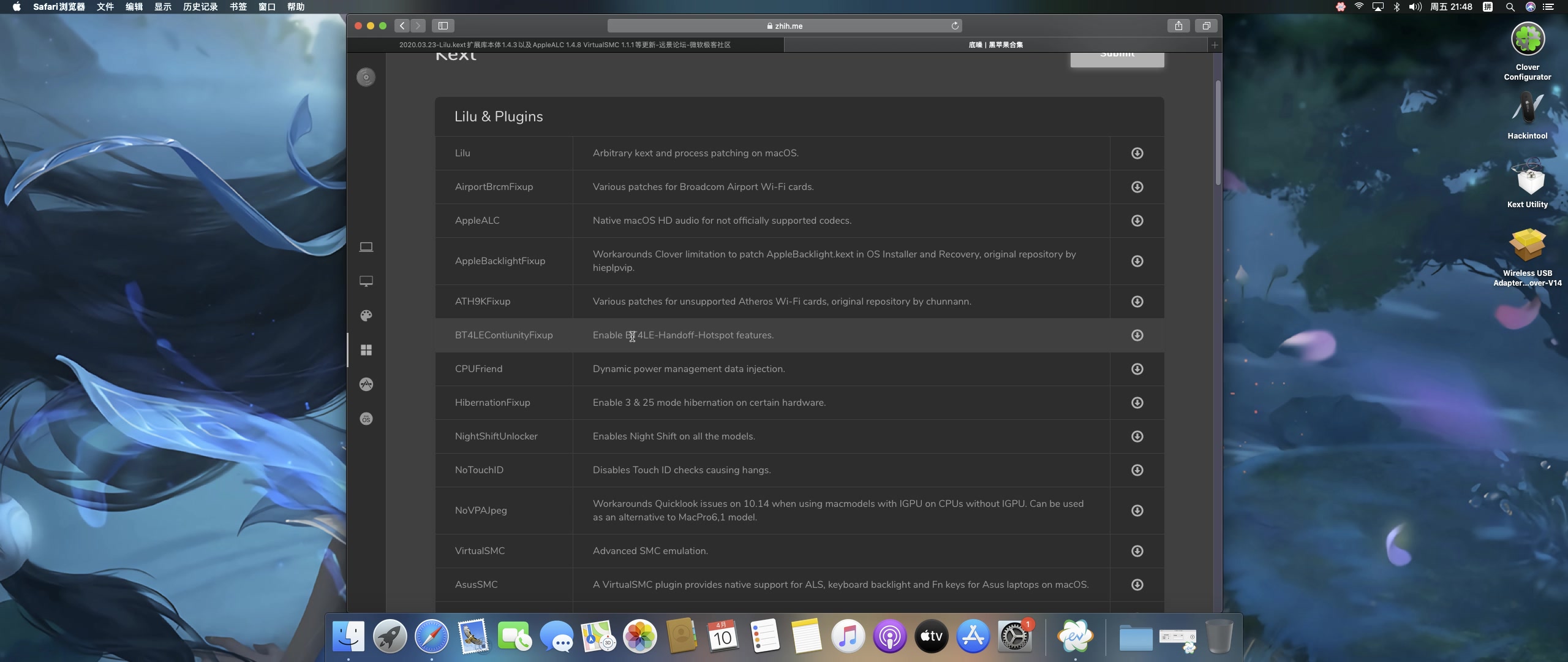Click the Lilu & Plugins heading
The image size is (1568, 662).
pos(499,116)
